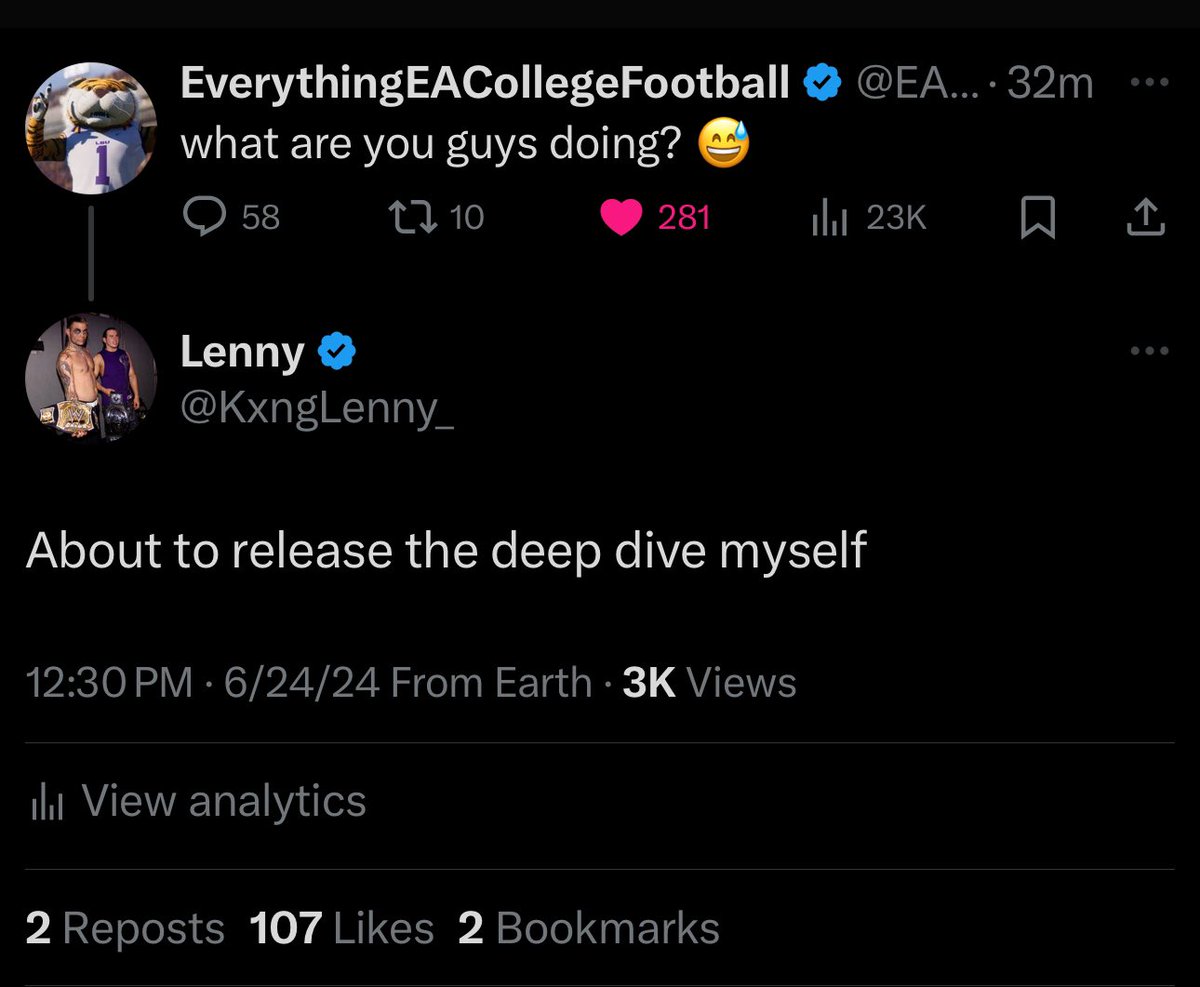This screenshot has width=1200, height=987.
Task: Unlike the tweet with 281 likes
Action: click(x=621, y=217)
